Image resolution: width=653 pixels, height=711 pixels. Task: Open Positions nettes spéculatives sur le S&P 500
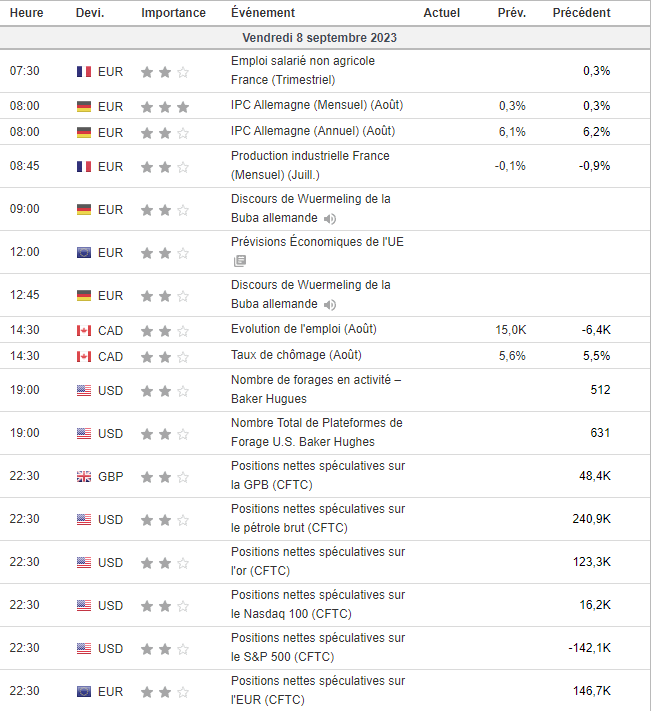click(317, 648)
